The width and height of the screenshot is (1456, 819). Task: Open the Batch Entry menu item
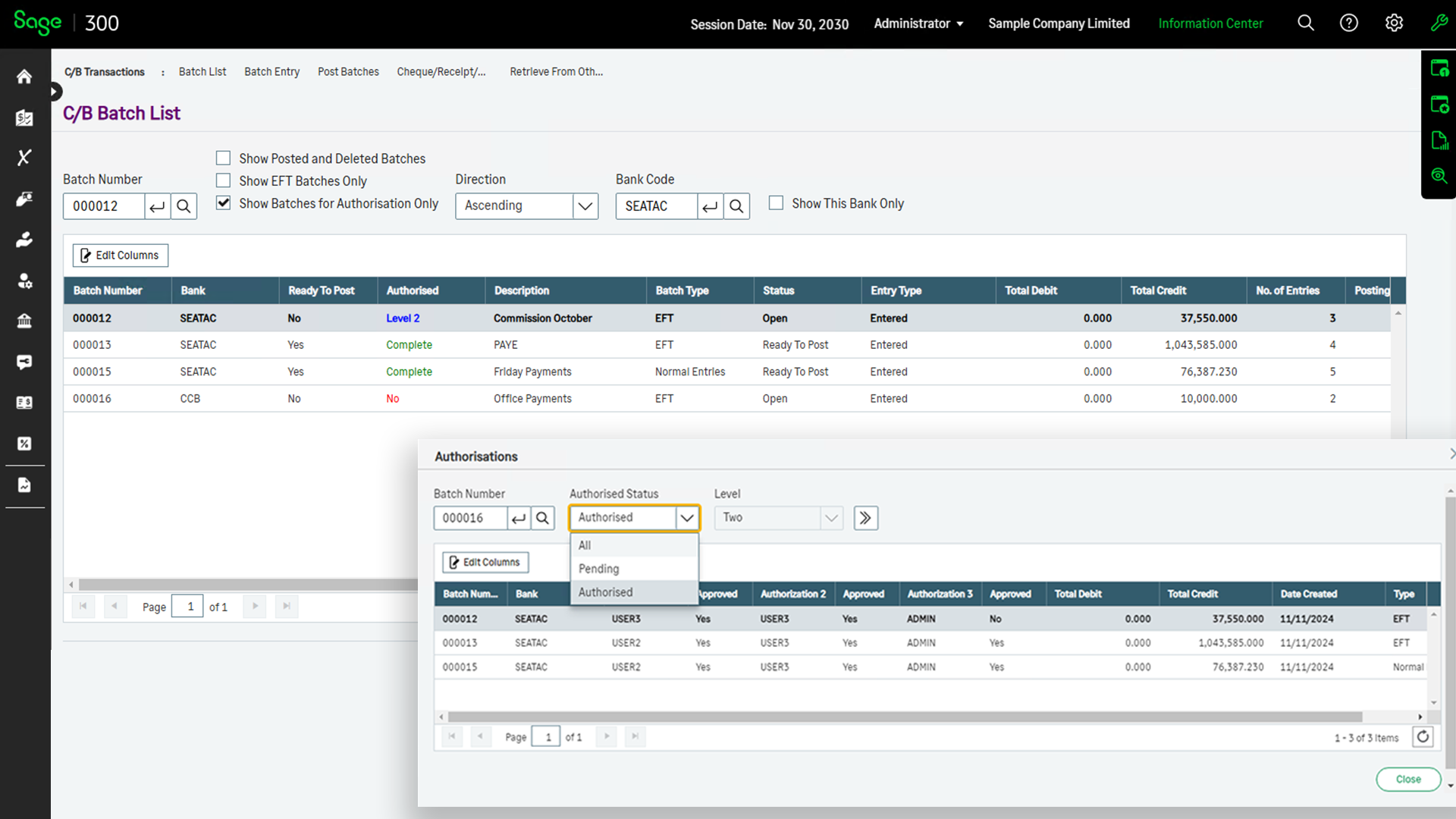point(271,71)
